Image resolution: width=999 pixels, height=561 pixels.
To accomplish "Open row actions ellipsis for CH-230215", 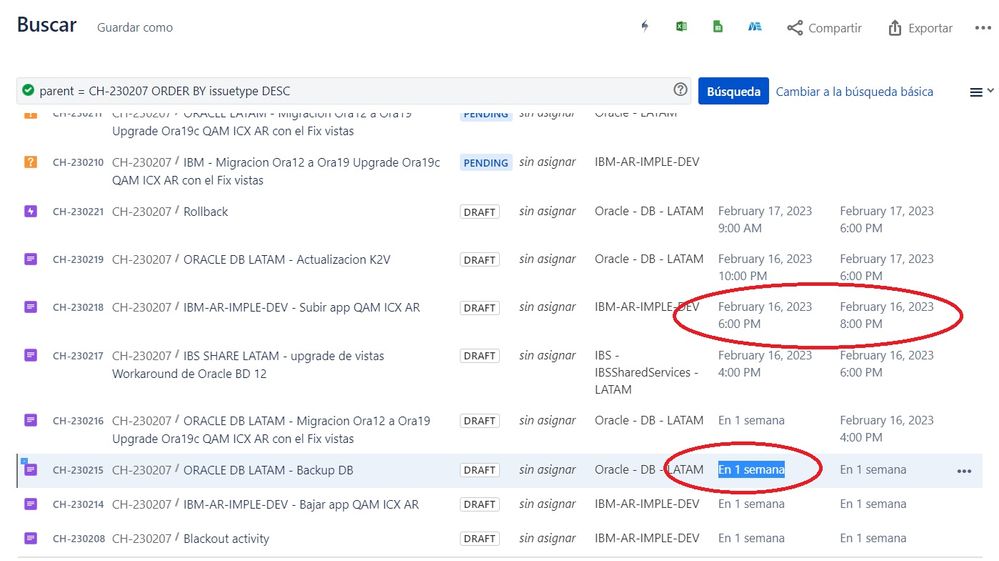I will click(x=964, y=471).
